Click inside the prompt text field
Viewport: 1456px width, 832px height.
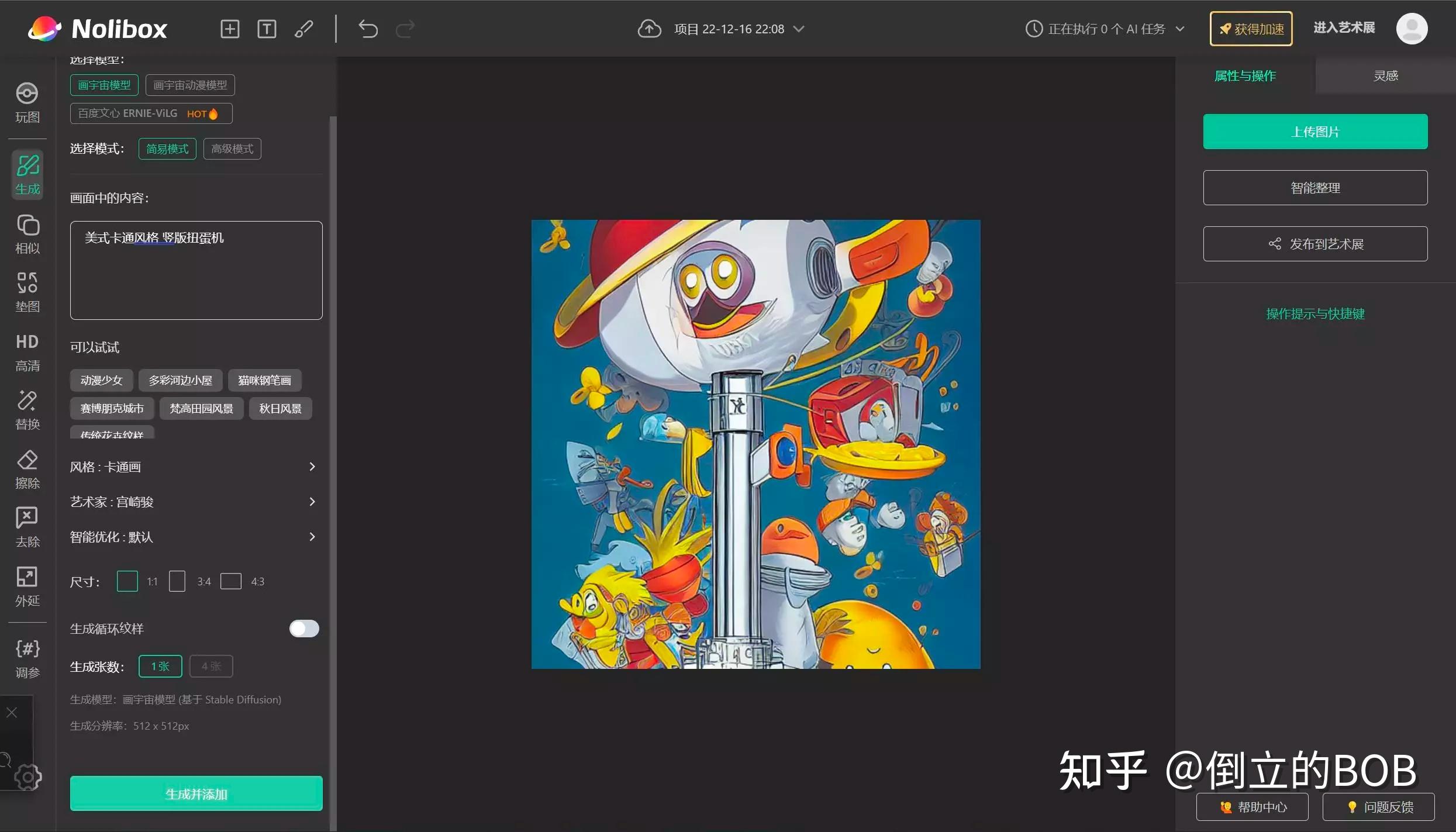[196, 270]
